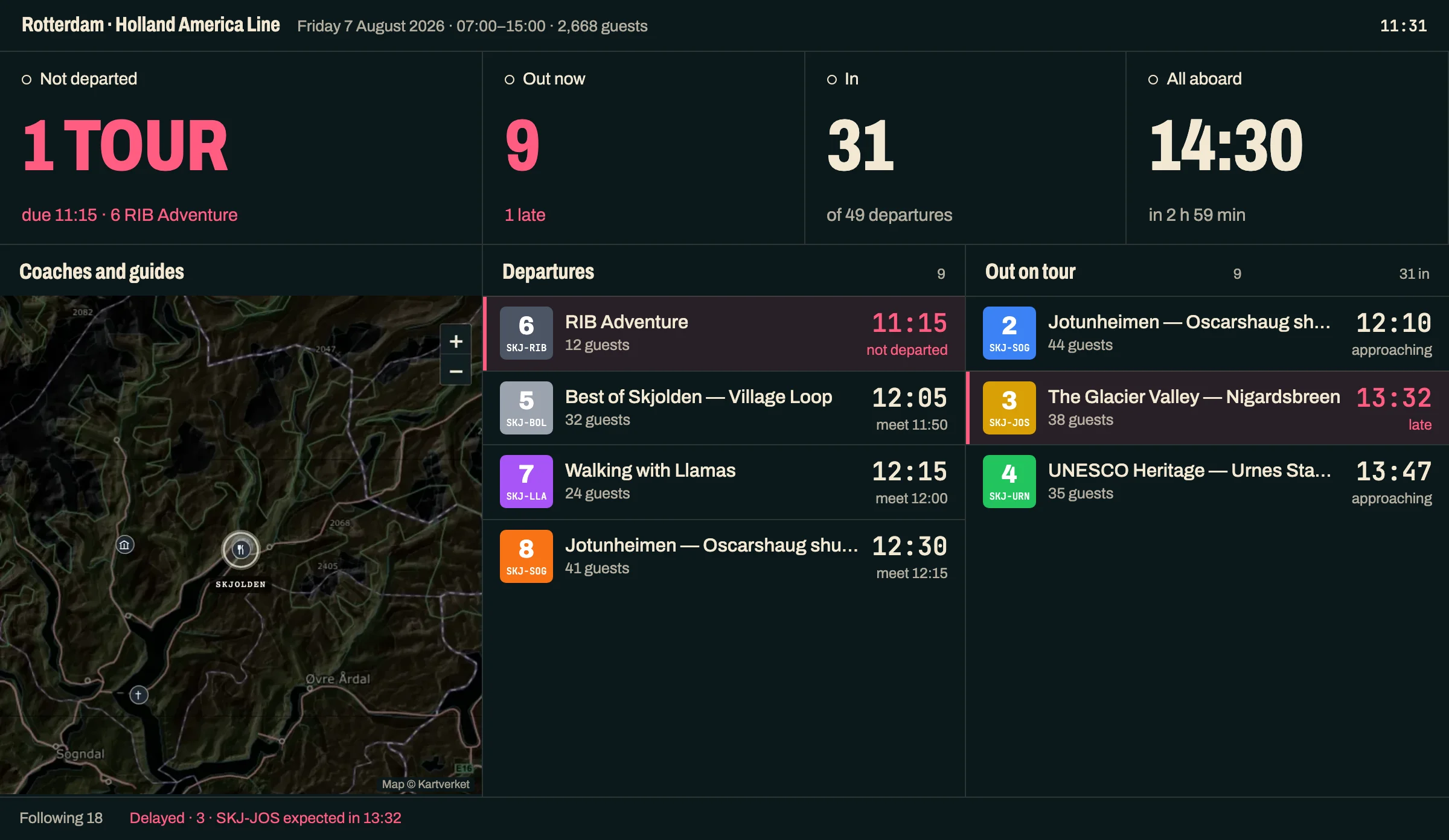Click the green SKJ-URN tour 4 badge
The height and width of the screenshot is (840, 1449).
click(x=1009, y=482)
